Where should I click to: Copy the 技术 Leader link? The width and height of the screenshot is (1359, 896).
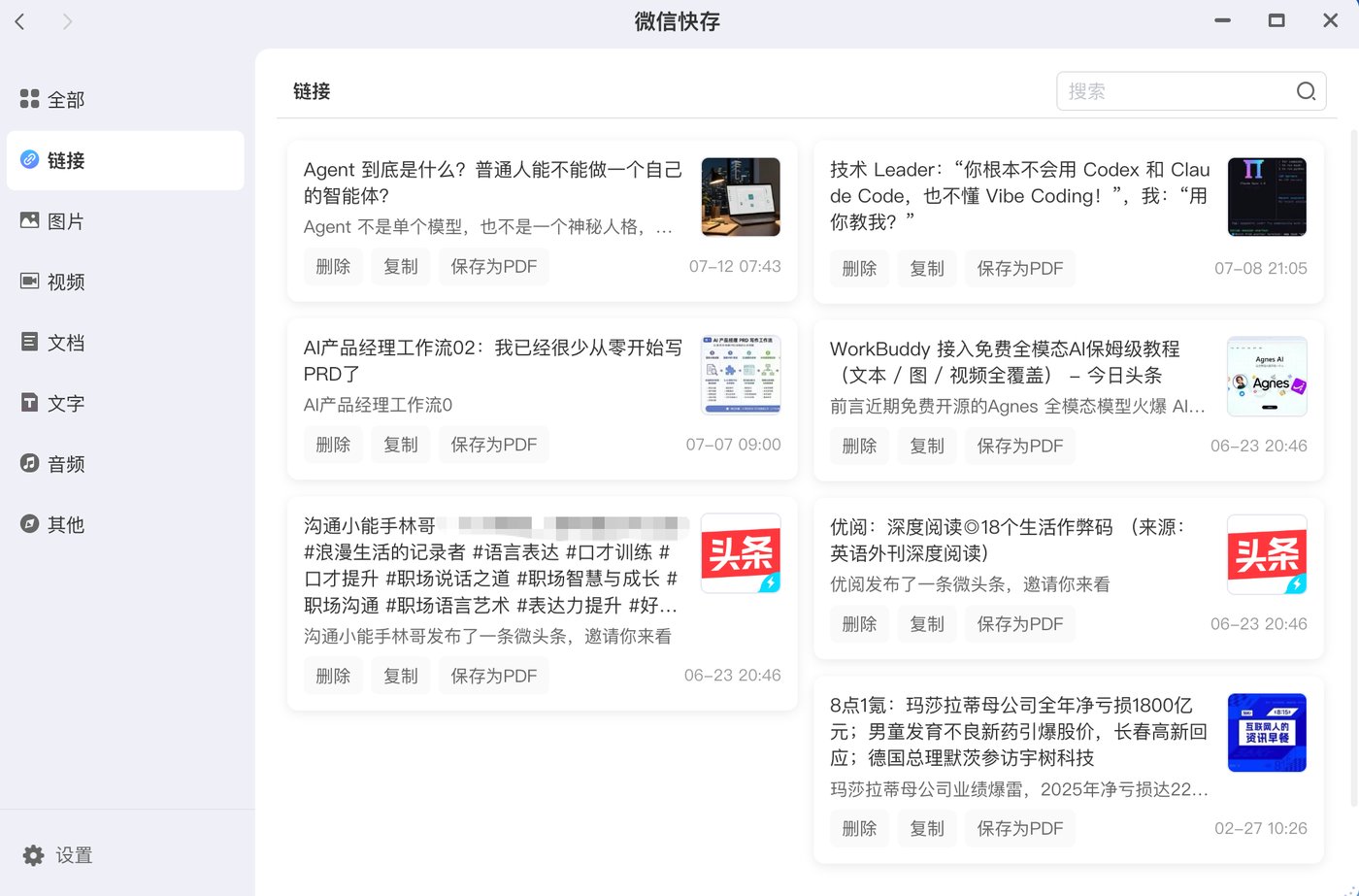tap(927, 268)
